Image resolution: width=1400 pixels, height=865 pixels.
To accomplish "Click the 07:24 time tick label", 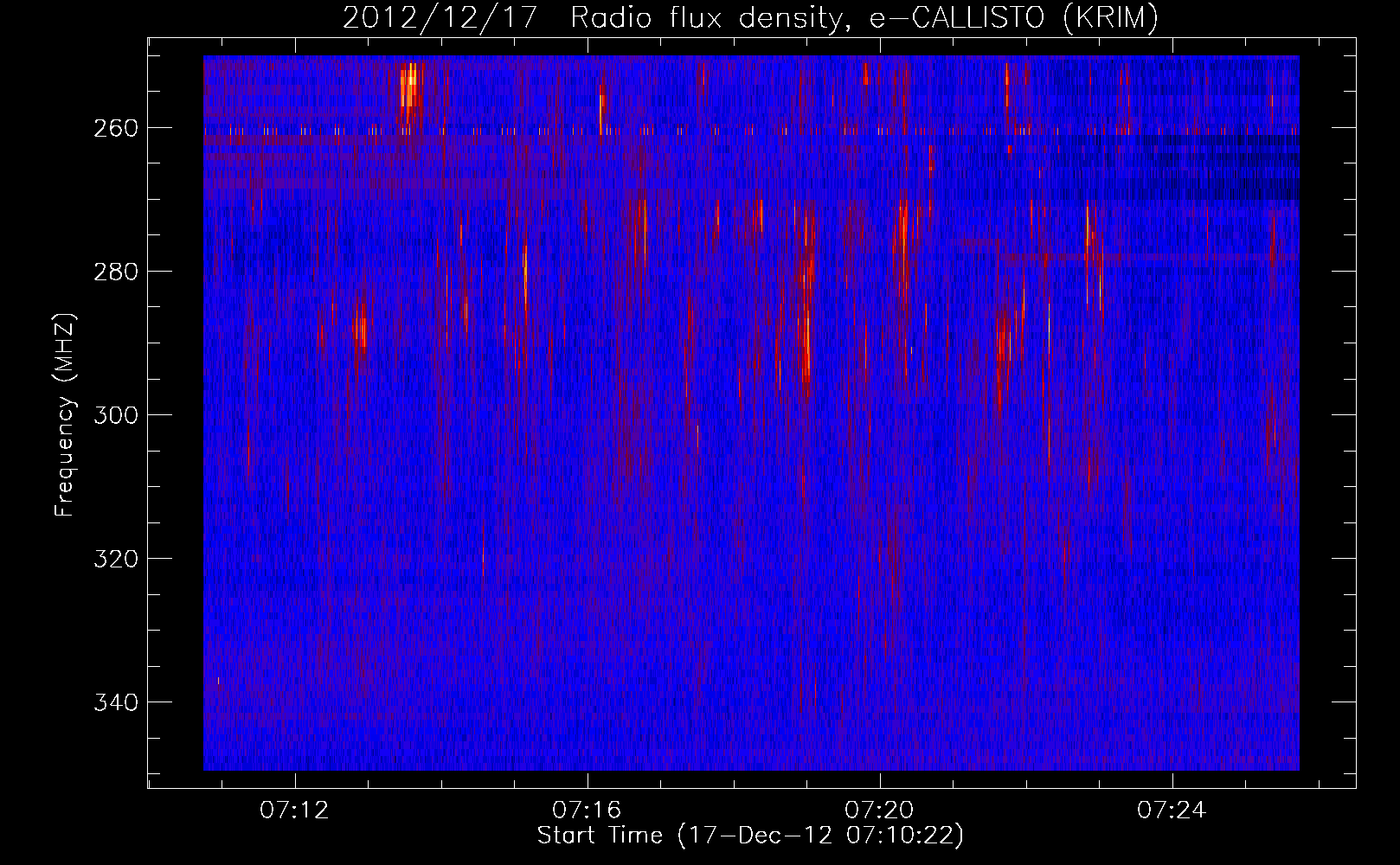I will [1172, 810].
